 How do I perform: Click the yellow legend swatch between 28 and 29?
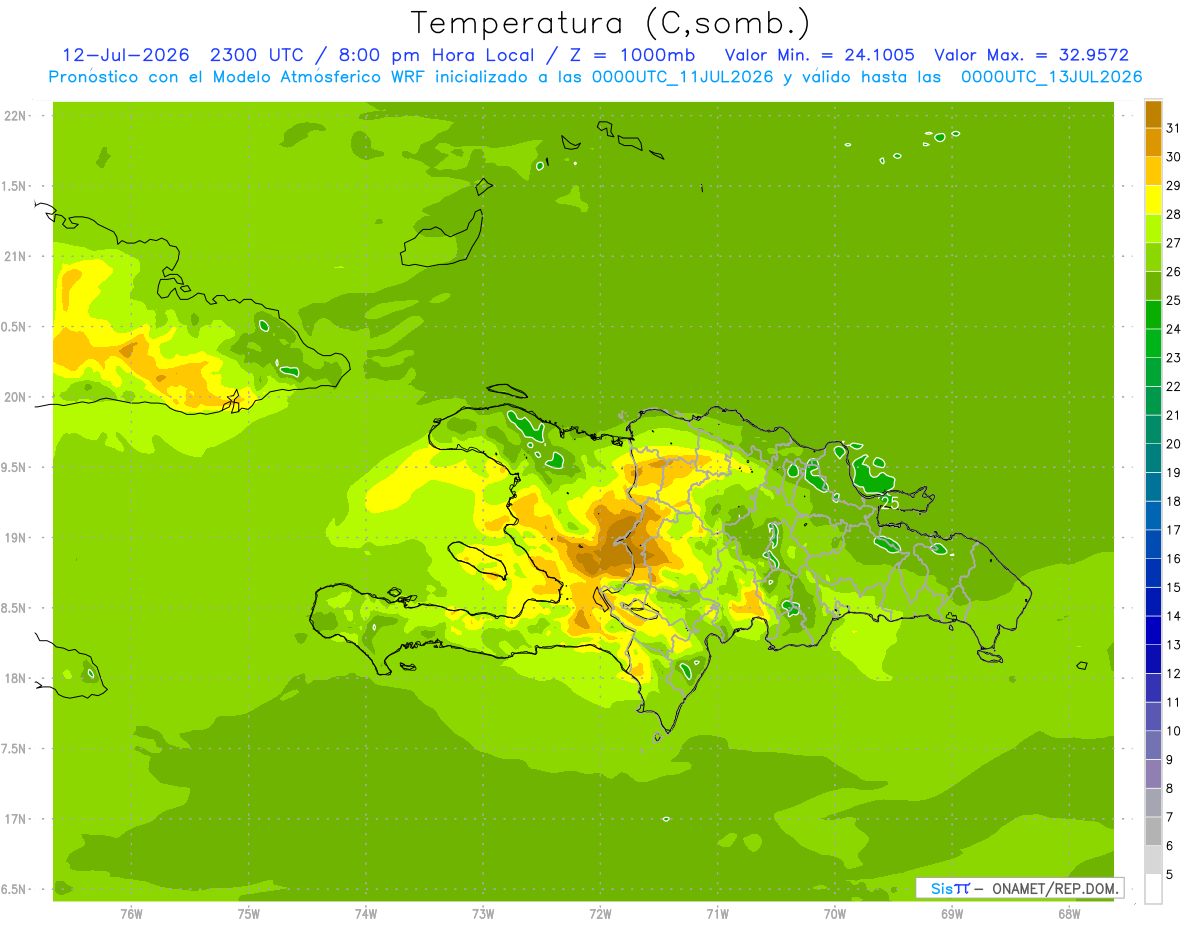(1153, 200)
